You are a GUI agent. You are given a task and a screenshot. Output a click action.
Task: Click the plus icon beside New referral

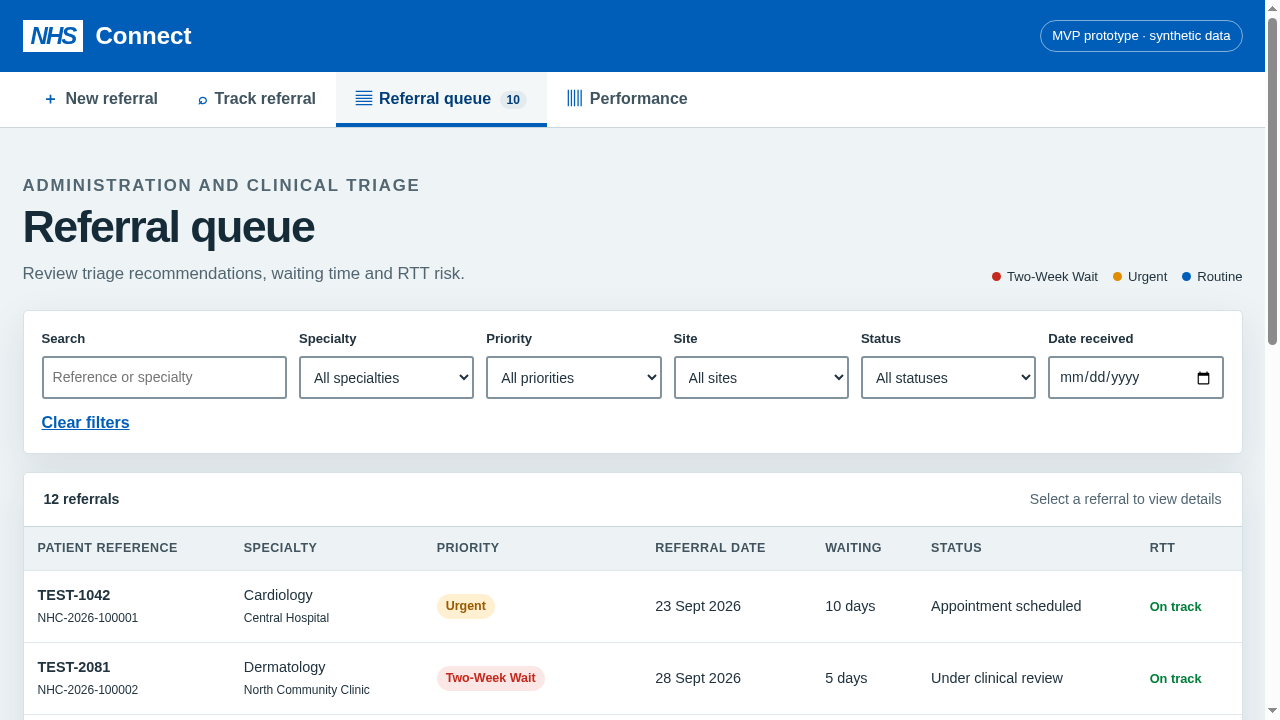coord(50,99)
